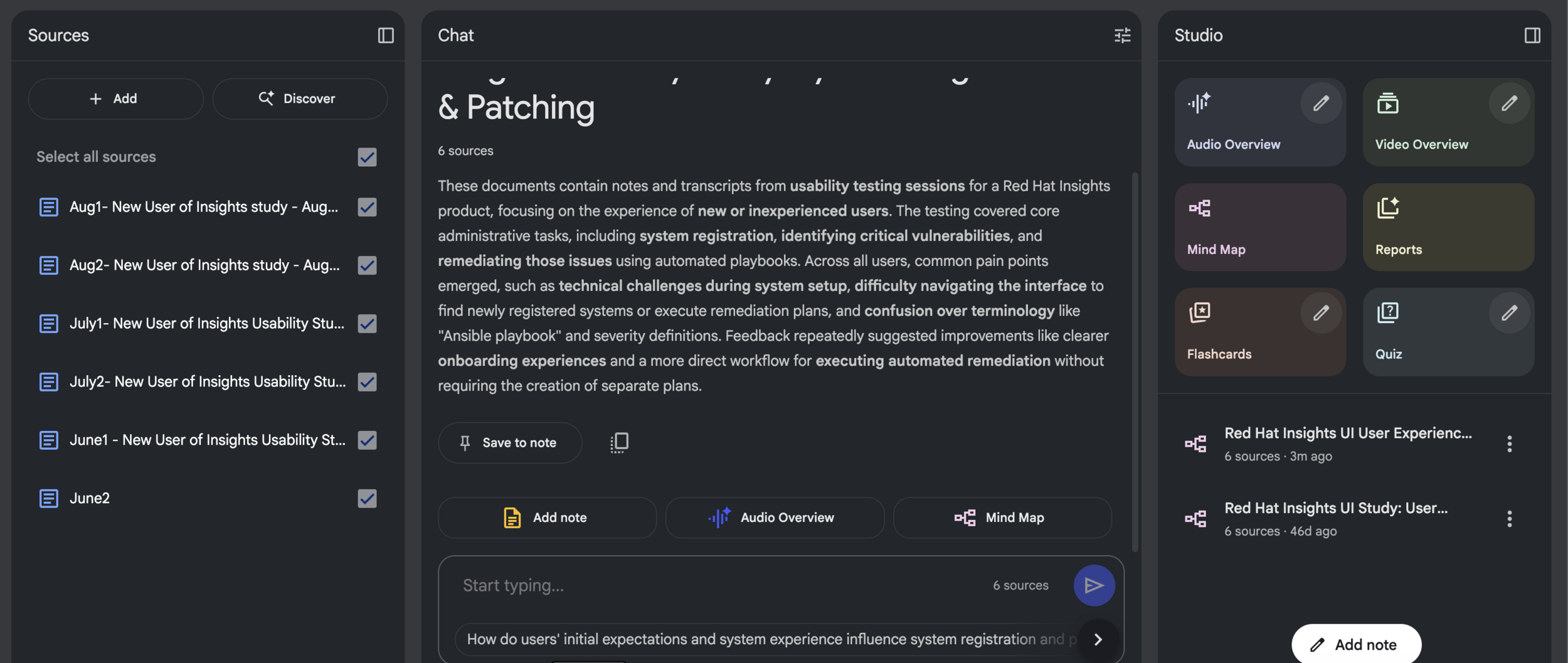Viewport: 1568px width, 663px height.
Task: Uncheck the June1 - New User of Insights source
Action: (367, 440)
